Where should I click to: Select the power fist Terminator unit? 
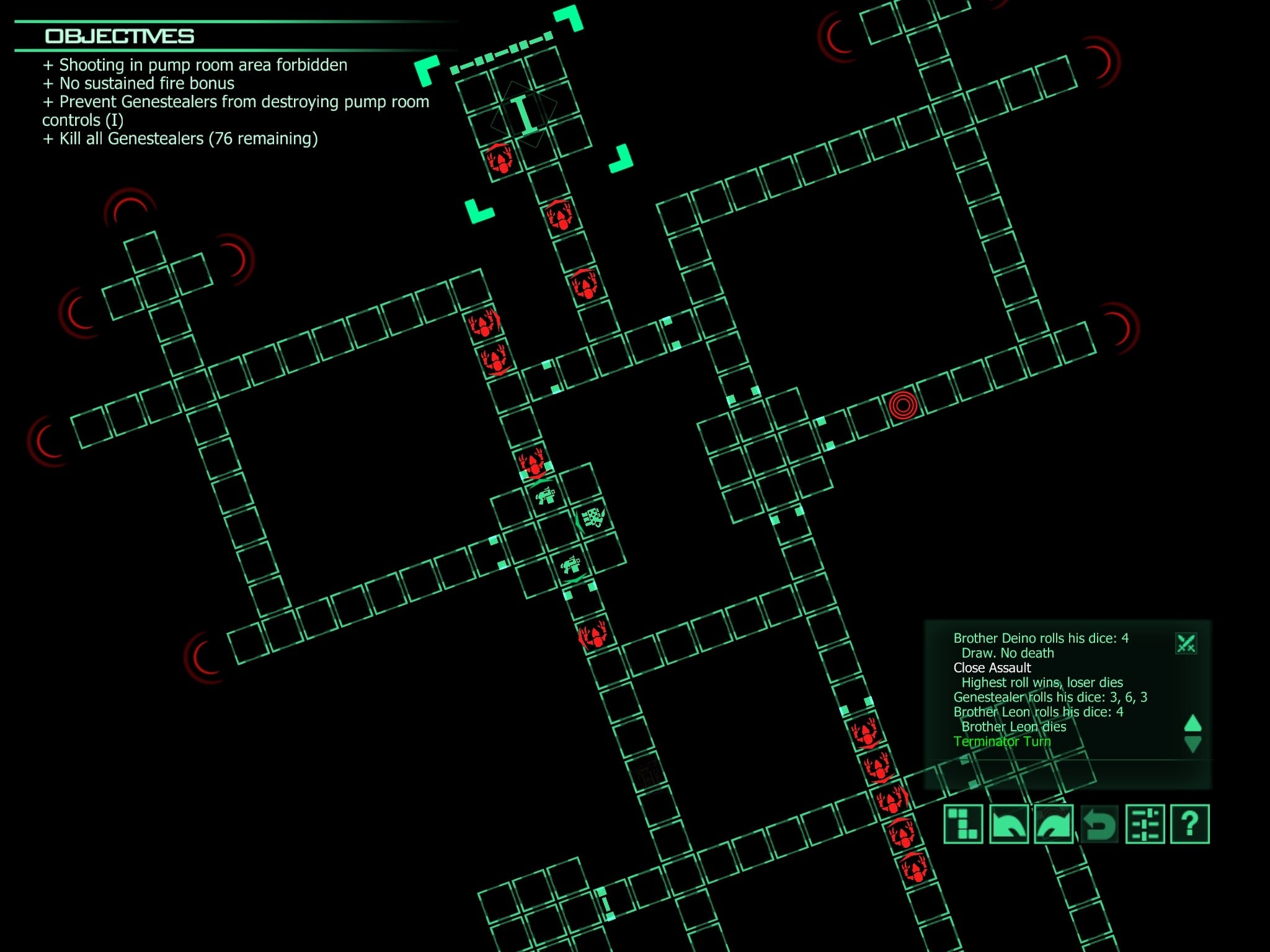point(592,518)
